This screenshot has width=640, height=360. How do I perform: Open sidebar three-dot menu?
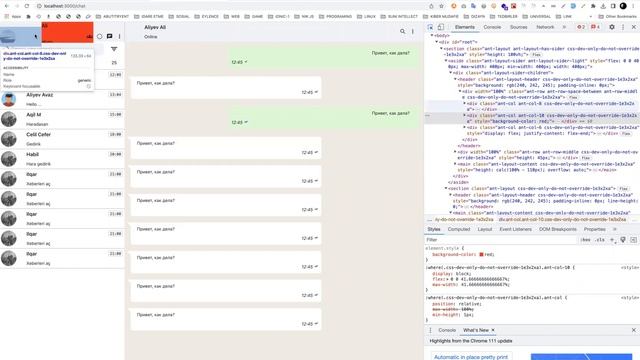click(120, 36)
